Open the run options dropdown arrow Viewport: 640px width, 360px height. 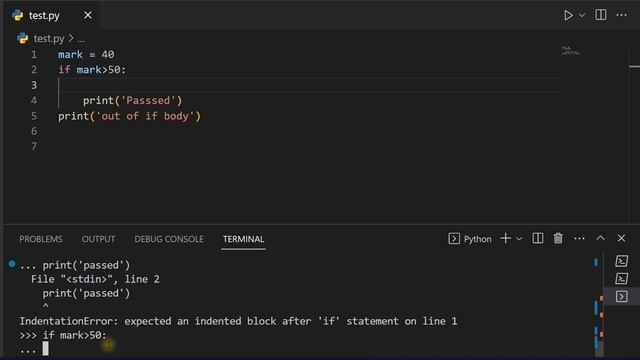click(x=582, y=16)
